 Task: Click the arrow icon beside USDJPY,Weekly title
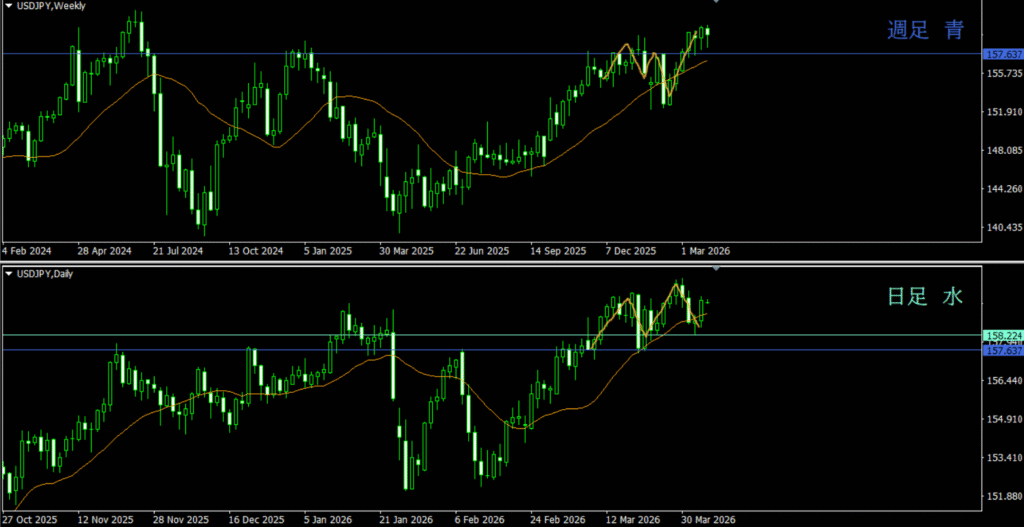coord(9,6)
